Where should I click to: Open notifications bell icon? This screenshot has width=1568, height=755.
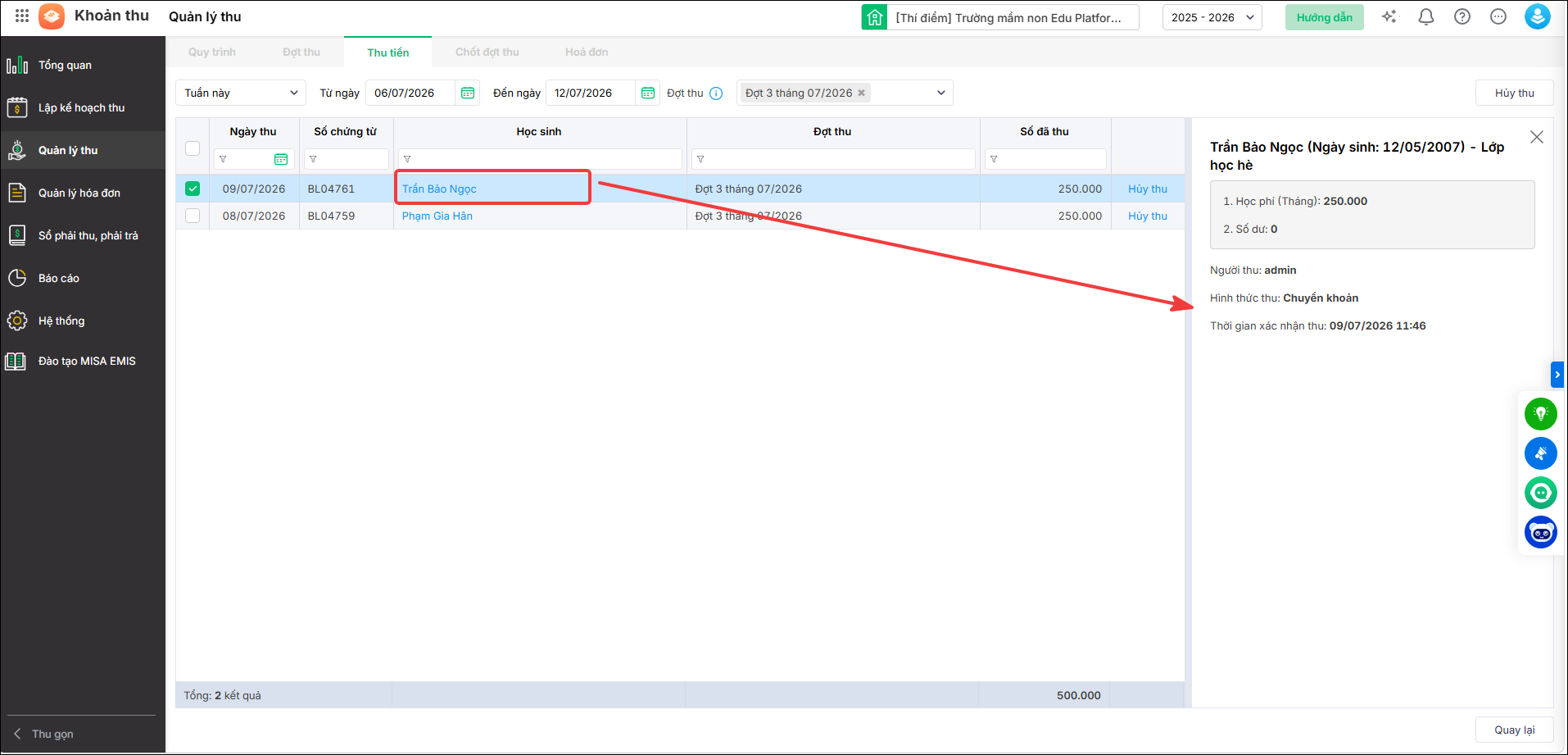(x=1426, y=16)
